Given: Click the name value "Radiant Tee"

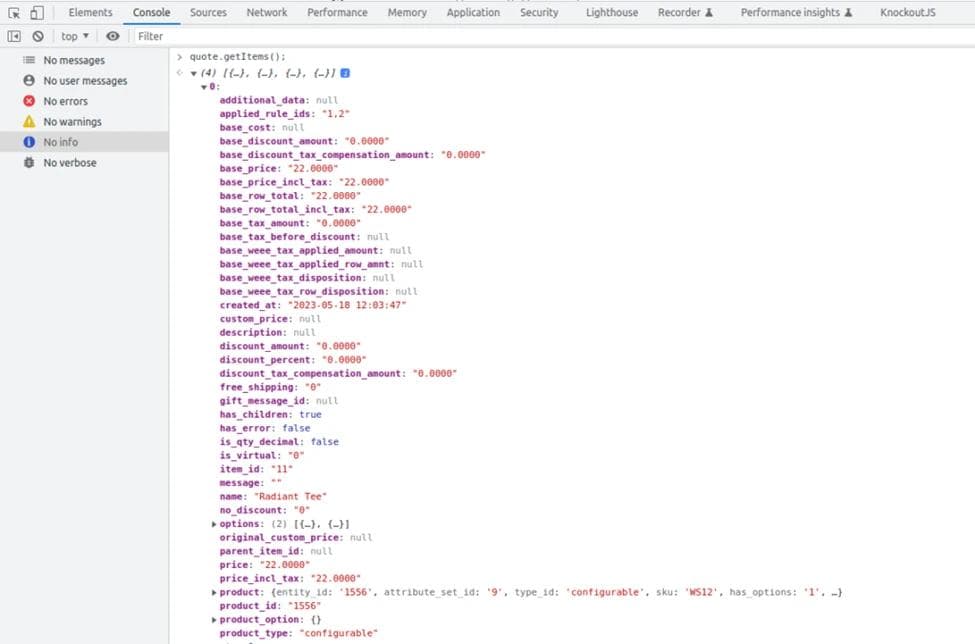Looking at the screenshot, I should tap(290, 497).
